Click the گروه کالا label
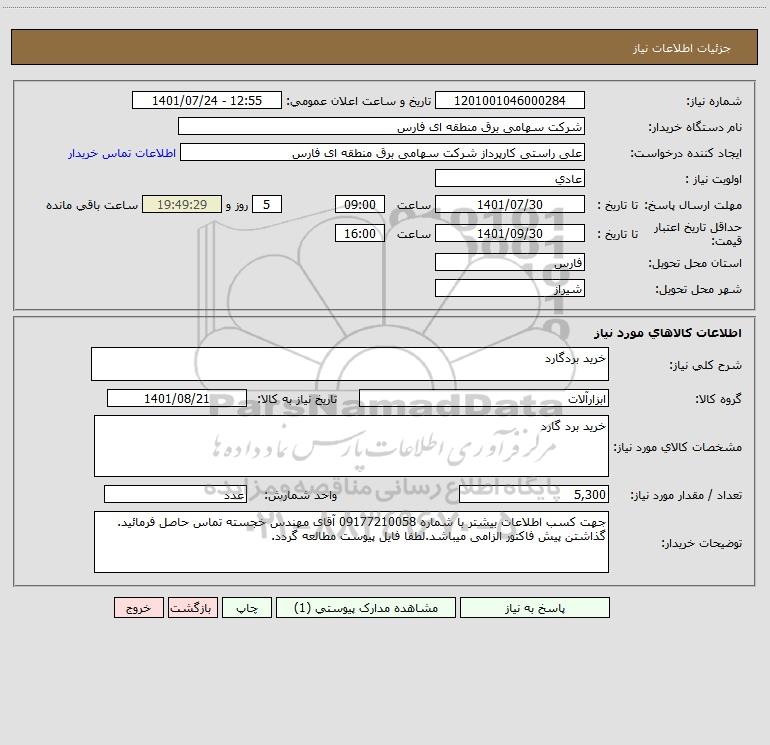Viewport: 770px width, 745px height. pyautogui.click(x=718, y=399)
